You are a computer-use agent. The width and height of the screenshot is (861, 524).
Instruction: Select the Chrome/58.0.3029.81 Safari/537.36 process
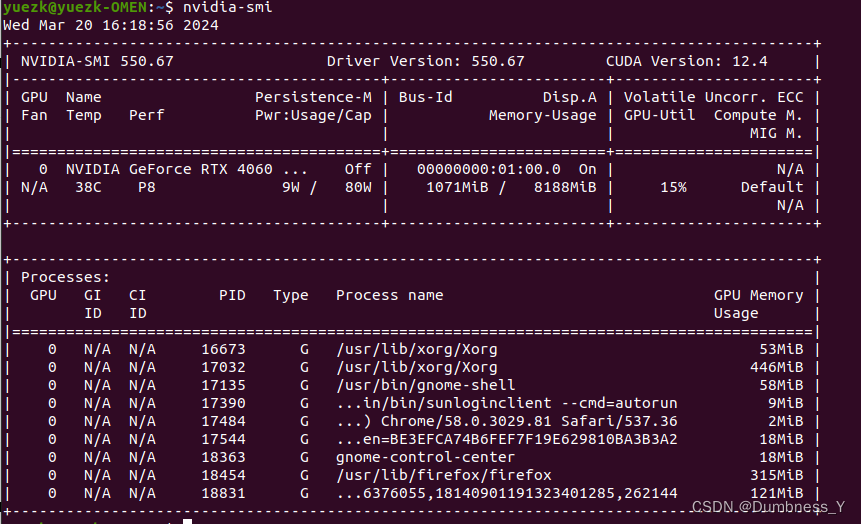pyautogui.click(x=507, y=421)
